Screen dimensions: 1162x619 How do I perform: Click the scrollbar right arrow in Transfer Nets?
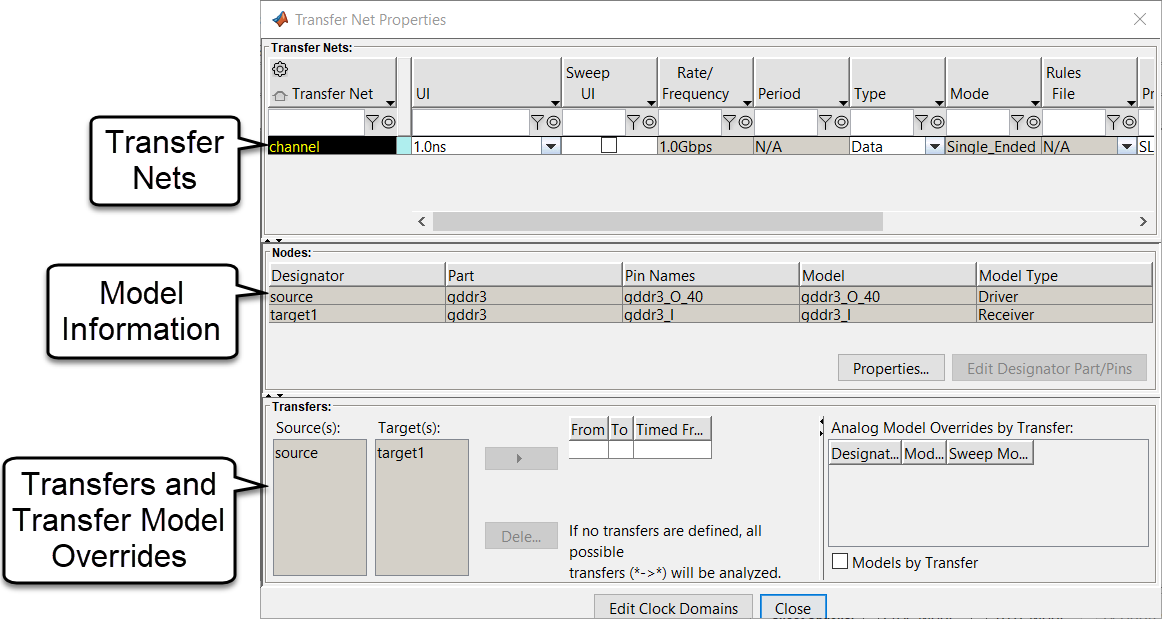(x=1143, y=221)
